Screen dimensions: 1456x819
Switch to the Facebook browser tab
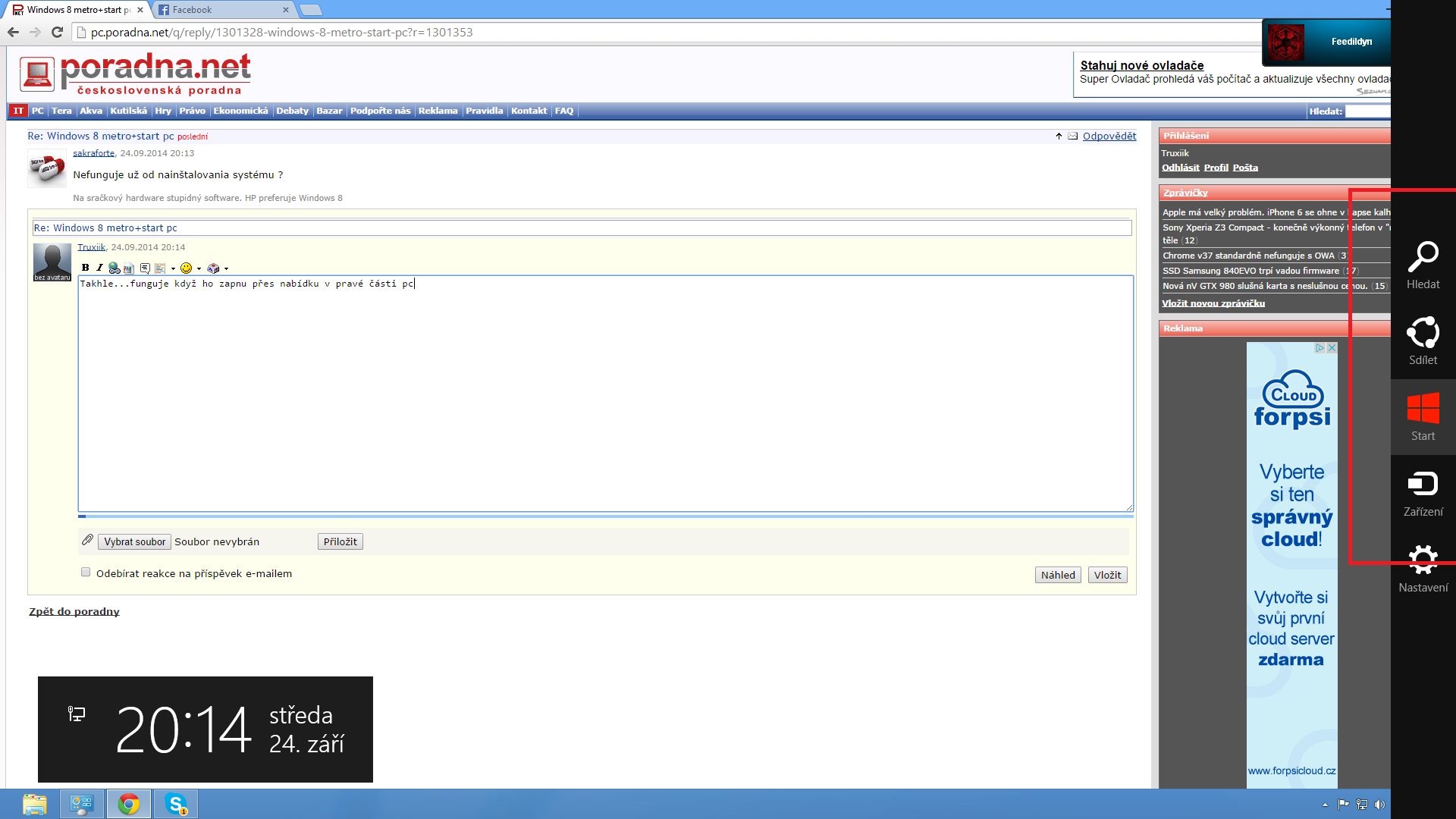pyautogui.click(x=220, y=10)
